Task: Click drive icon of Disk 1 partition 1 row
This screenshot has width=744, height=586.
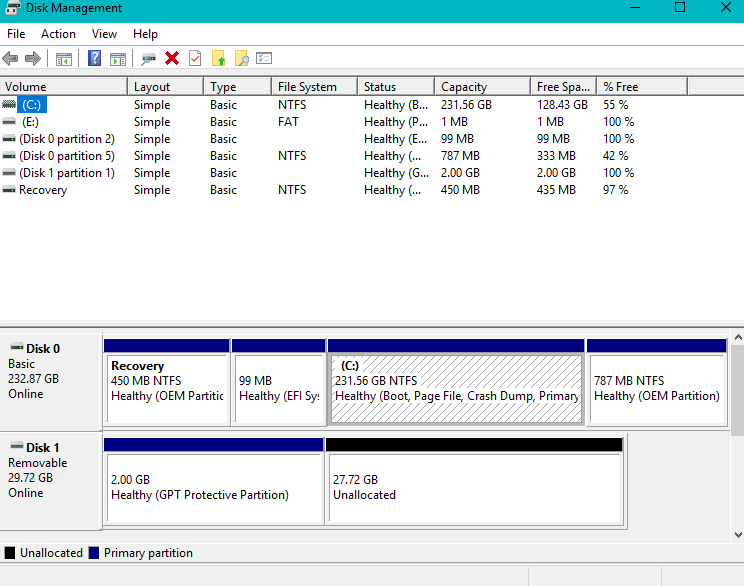Action: [x=9, y=173]
